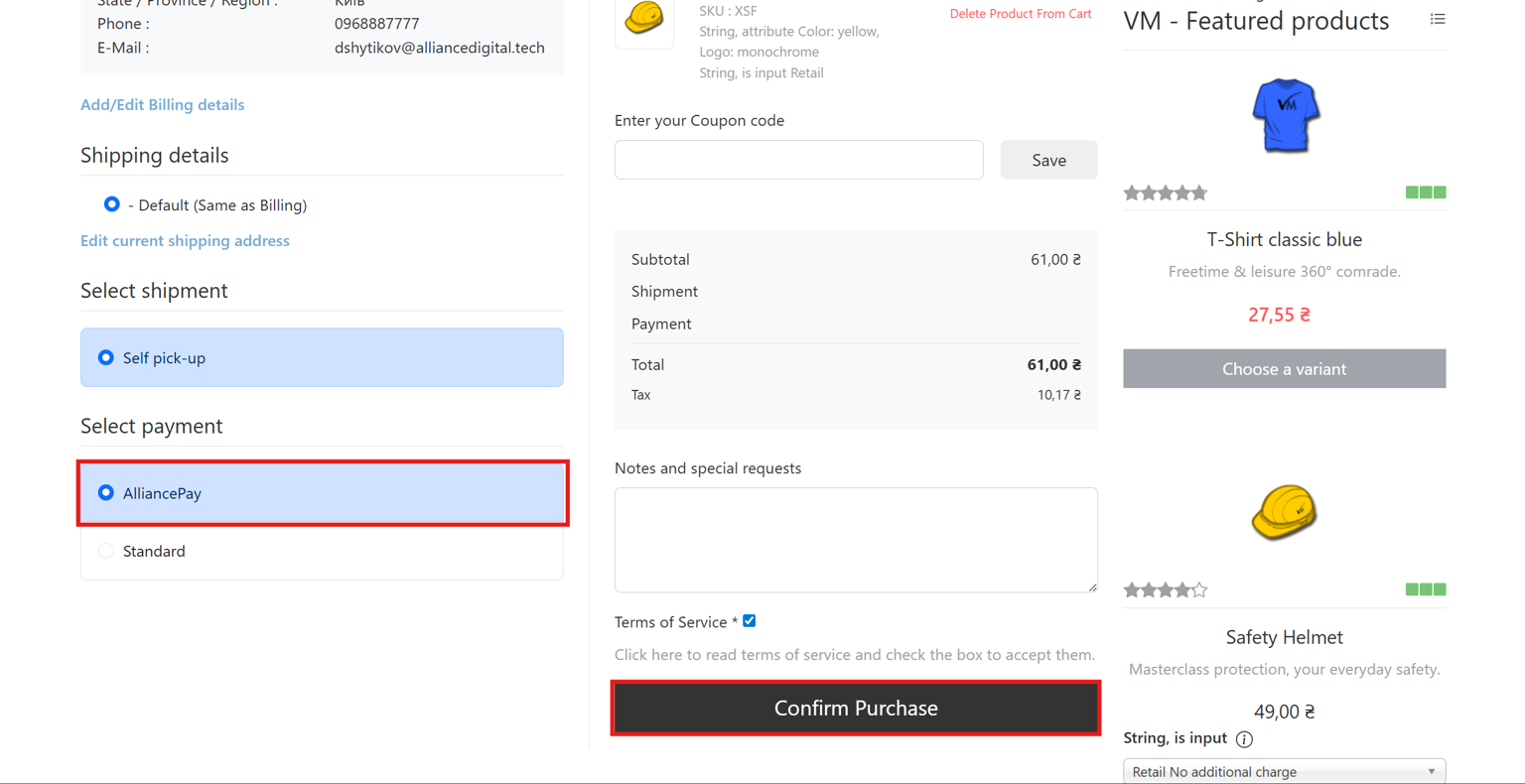
Task: Click the info icon next to String input
Action: tap(1244, 739)
